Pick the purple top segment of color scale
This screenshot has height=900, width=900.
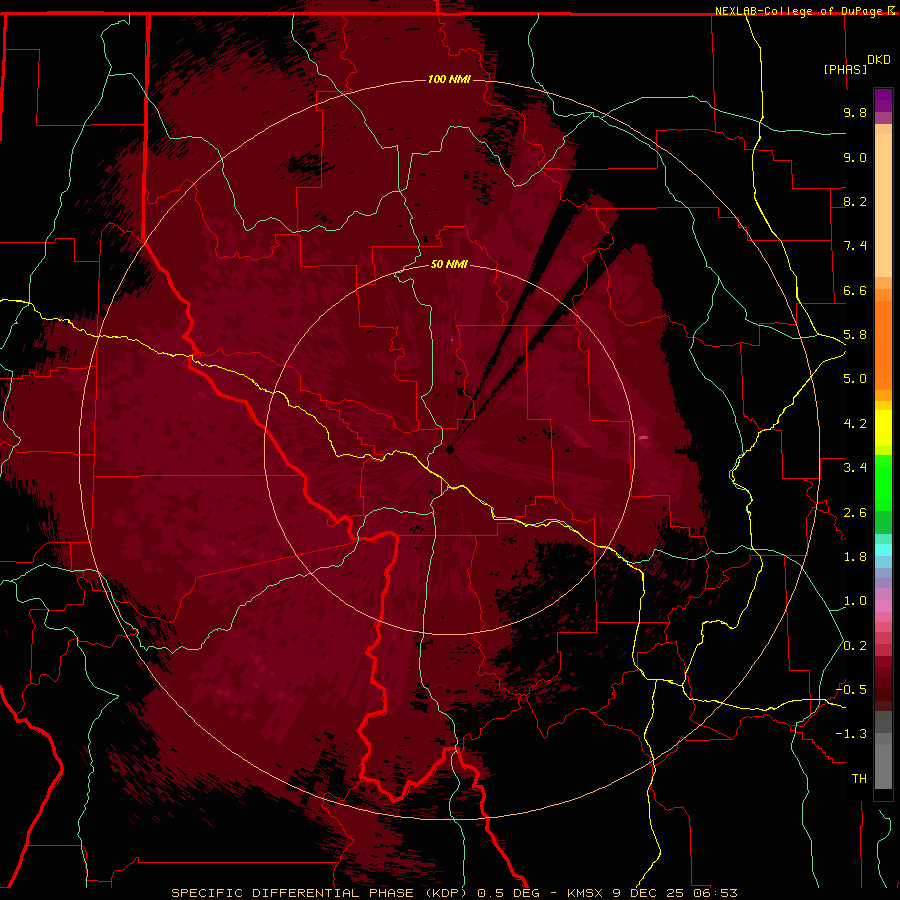click(x=883, y=100)
